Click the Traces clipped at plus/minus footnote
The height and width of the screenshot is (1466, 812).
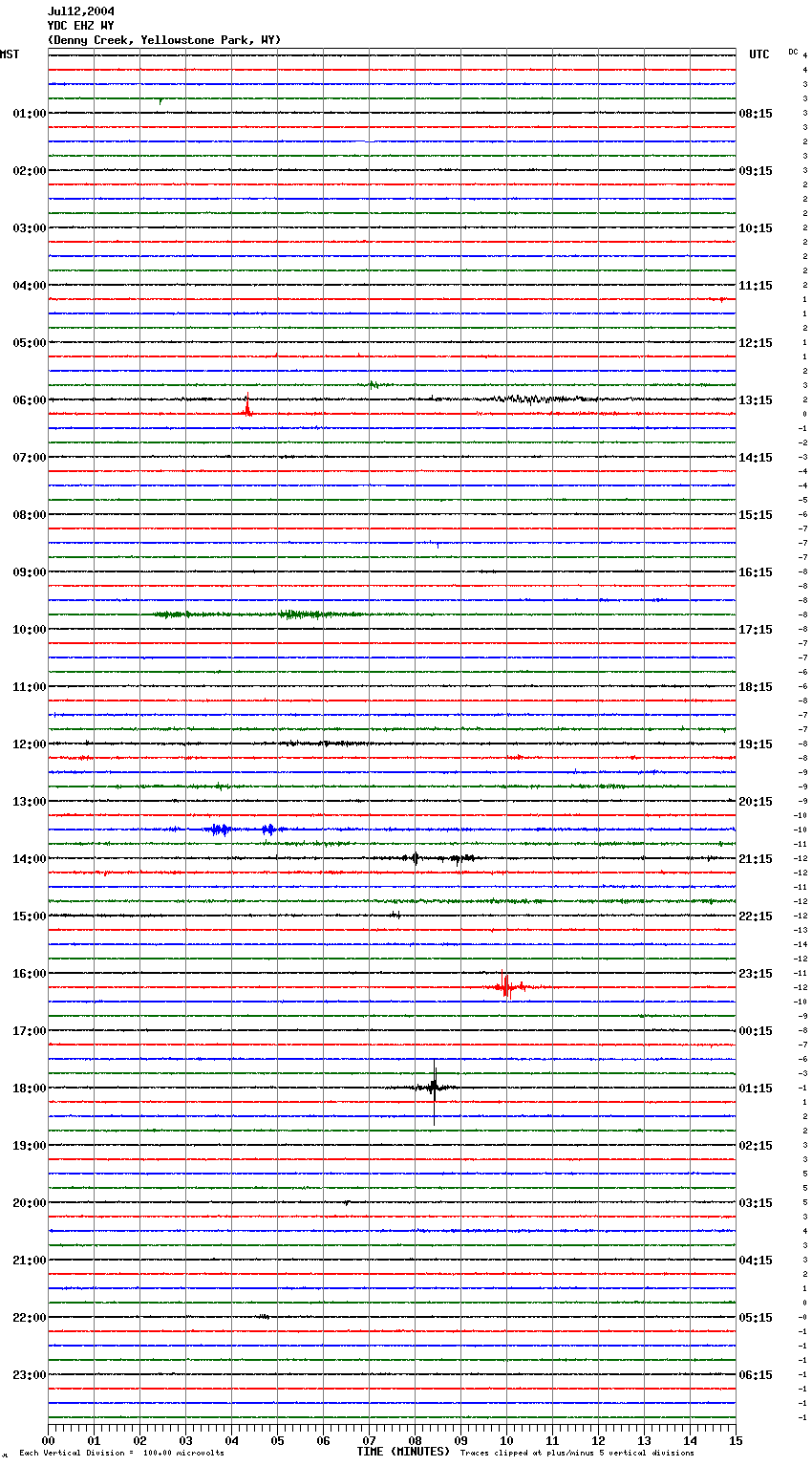click(577, 1454)
